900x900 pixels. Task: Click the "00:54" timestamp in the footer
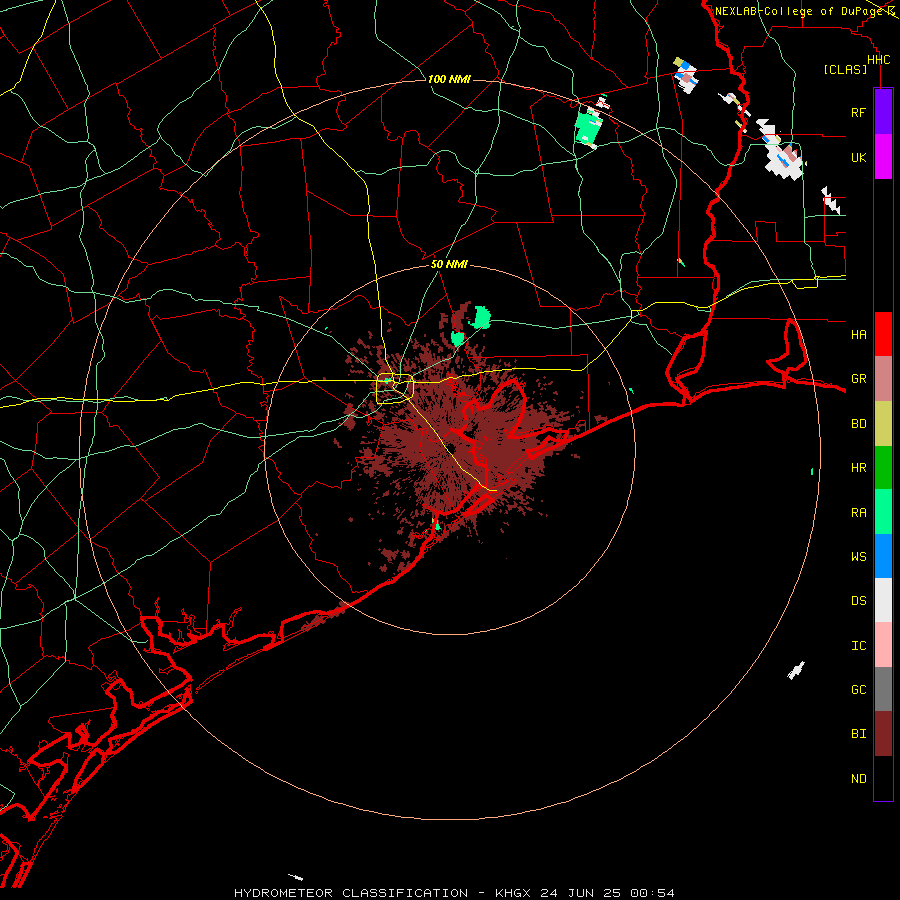pos(652,893)
